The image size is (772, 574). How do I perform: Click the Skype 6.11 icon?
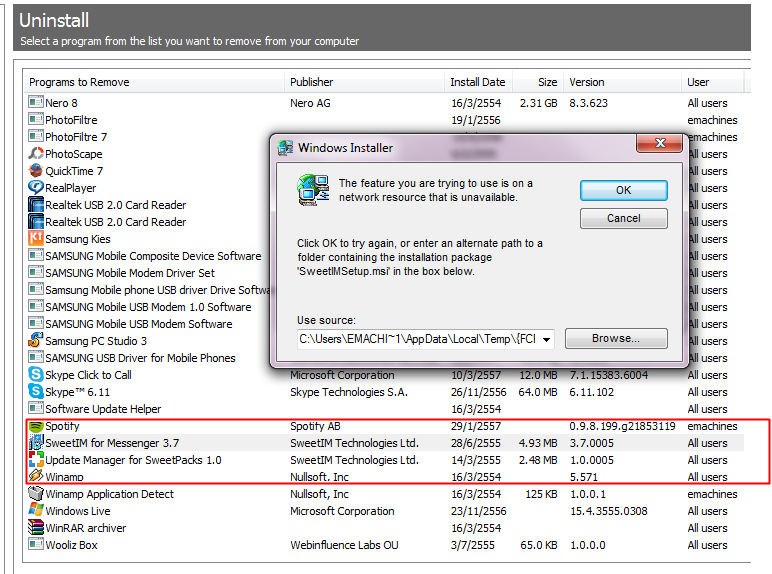[35, 392]
